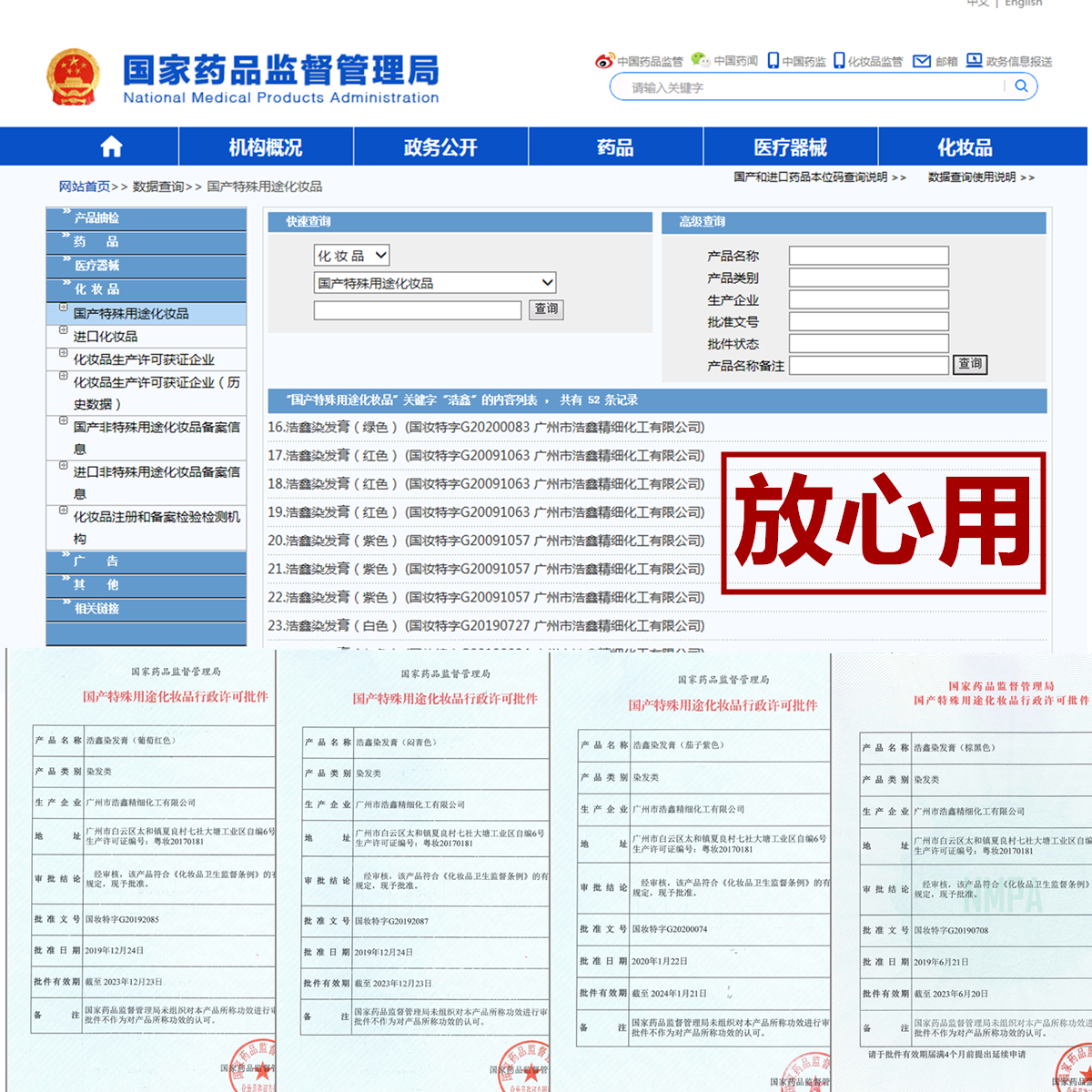This screenshot has height=1092, width=1092.
Task: Expand the 药品 sidebar section
Action: (147, 242)
